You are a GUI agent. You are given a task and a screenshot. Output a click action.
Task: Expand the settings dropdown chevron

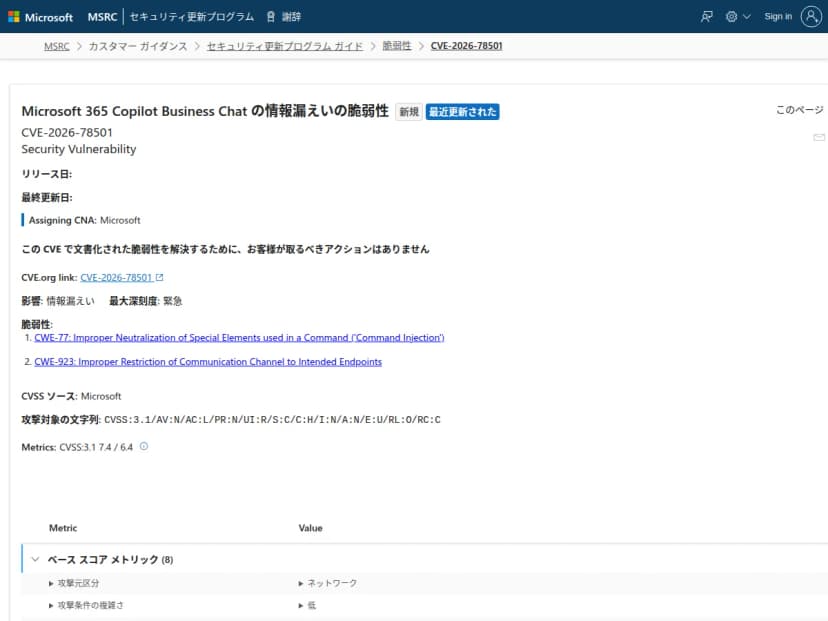747,17
